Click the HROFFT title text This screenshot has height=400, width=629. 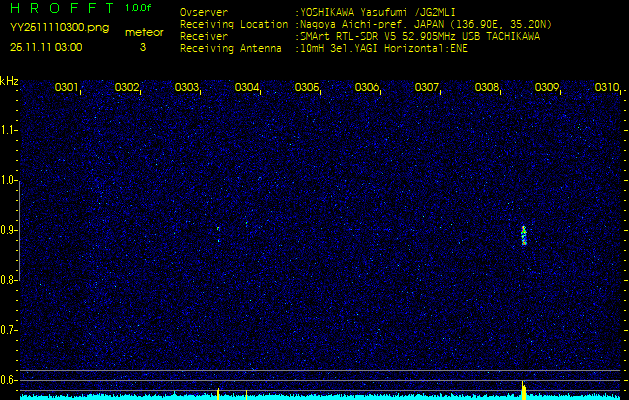60,8
